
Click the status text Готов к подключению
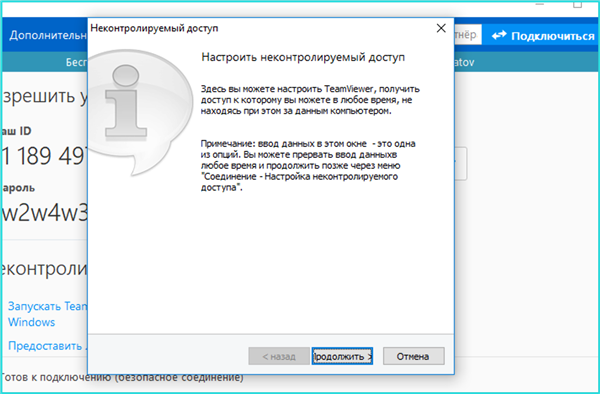click(122, 378)
